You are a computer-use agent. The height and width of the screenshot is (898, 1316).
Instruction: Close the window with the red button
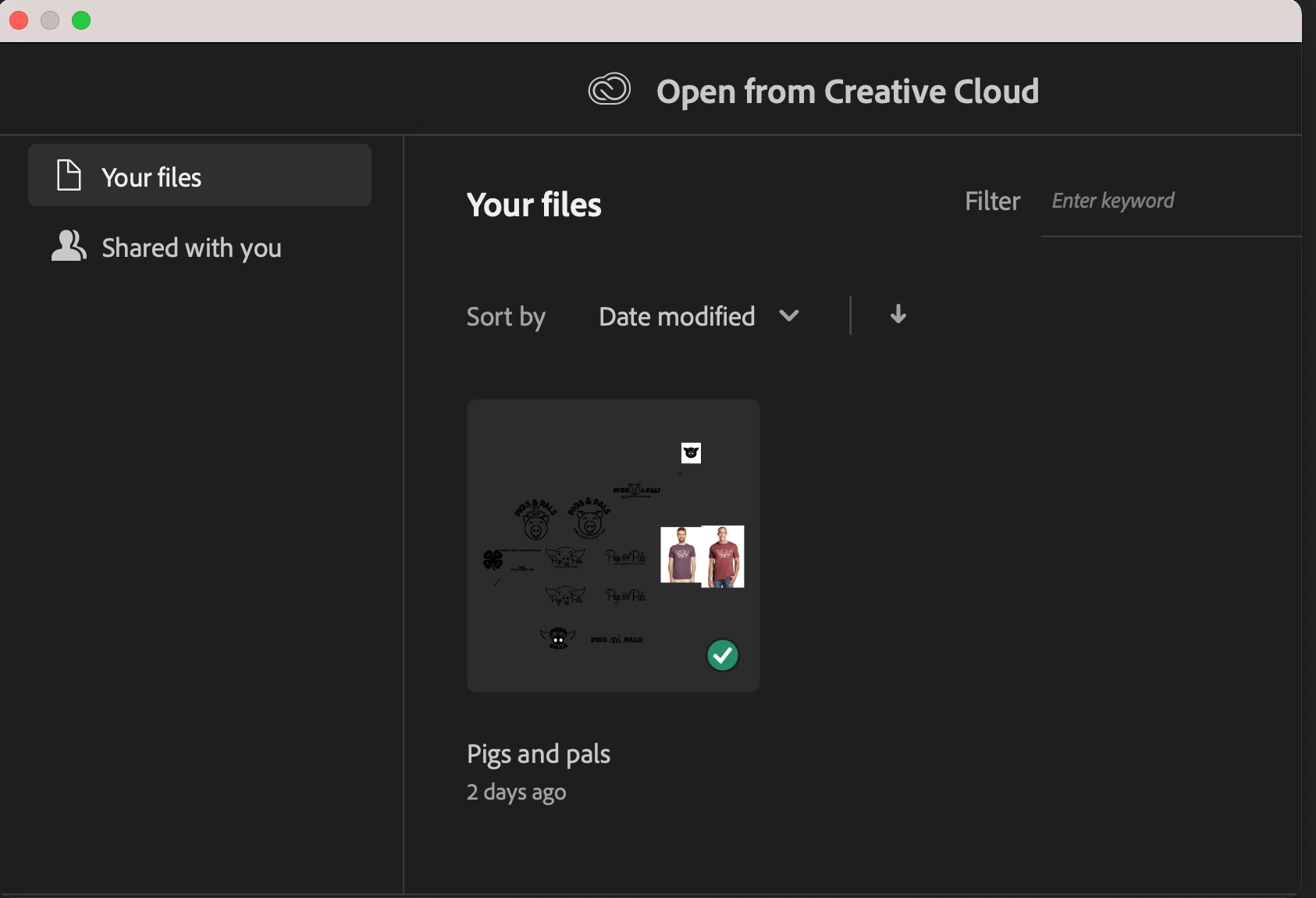(x=19, y=20)
